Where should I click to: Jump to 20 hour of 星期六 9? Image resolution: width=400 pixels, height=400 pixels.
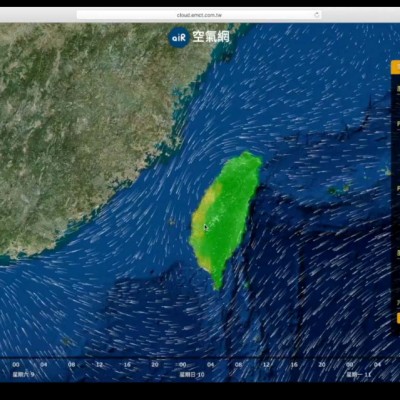pyautogui.click(x=155, y=365)
